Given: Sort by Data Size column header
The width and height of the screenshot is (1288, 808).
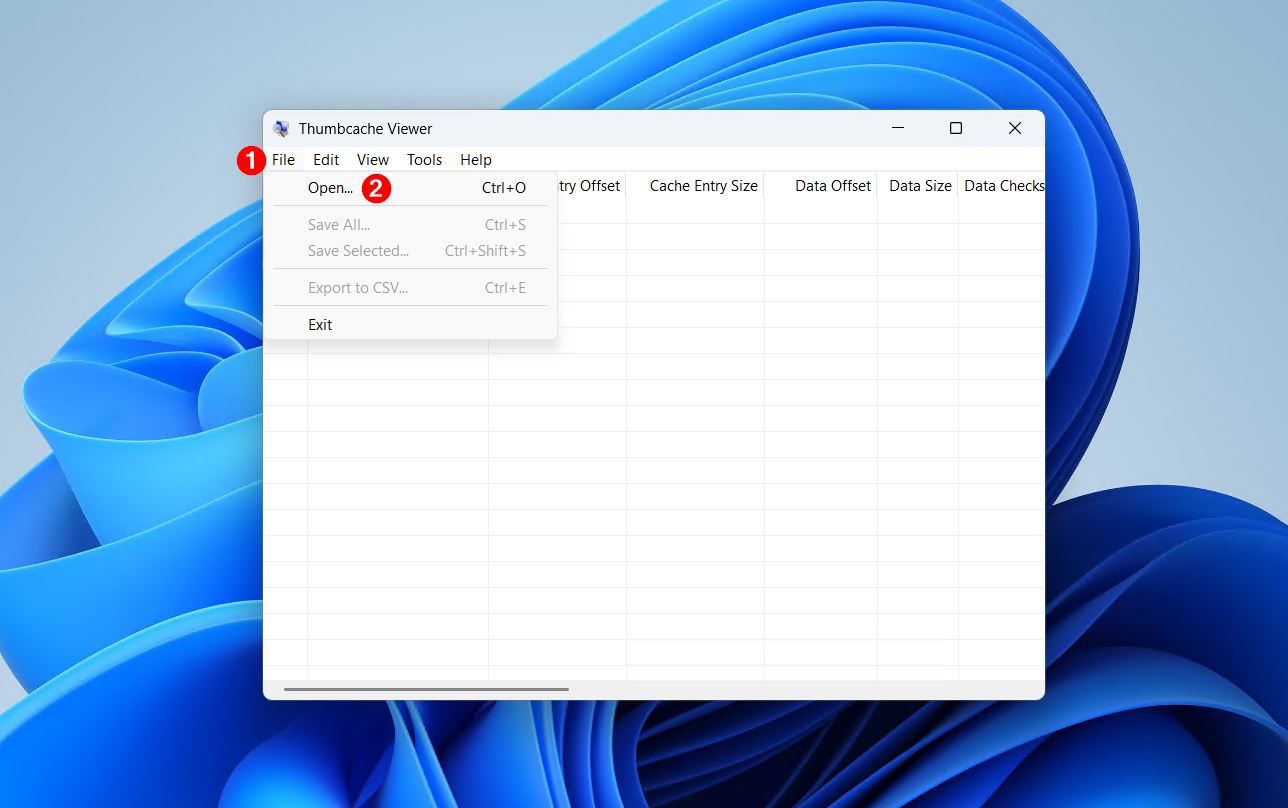Looking at the screenshot, I should tap(918, 186).
